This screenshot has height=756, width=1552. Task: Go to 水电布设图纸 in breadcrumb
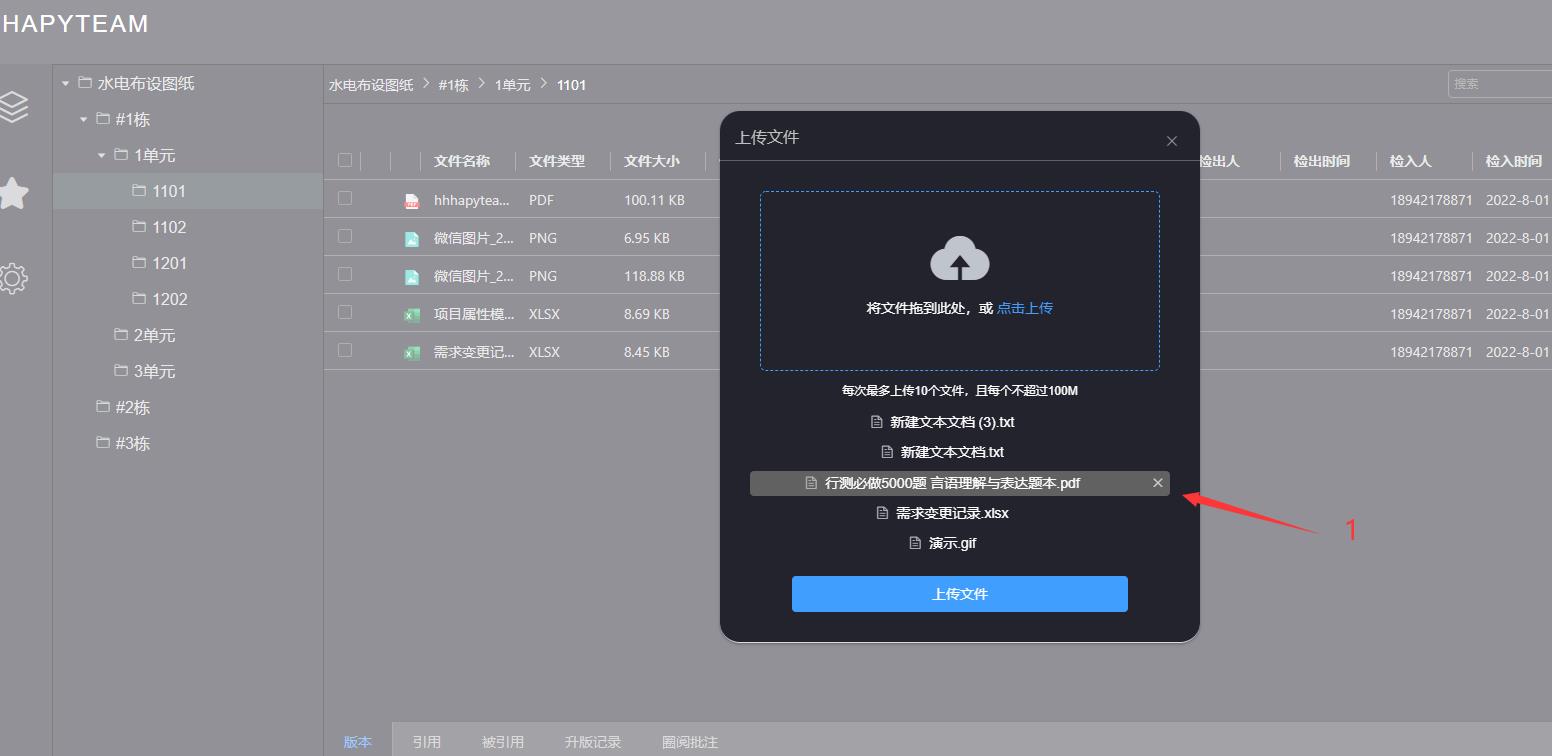click(371, 85)
